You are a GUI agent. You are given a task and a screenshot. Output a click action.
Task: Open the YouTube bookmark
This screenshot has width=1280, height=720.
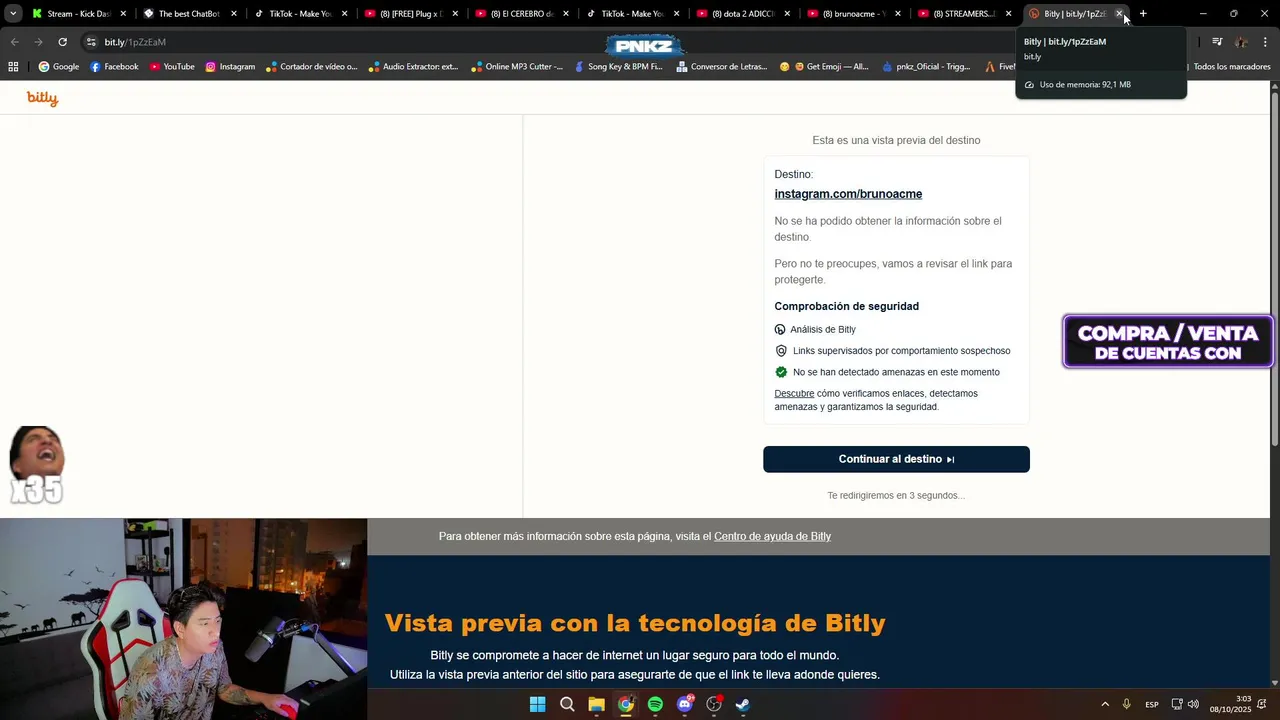[172, 67]
